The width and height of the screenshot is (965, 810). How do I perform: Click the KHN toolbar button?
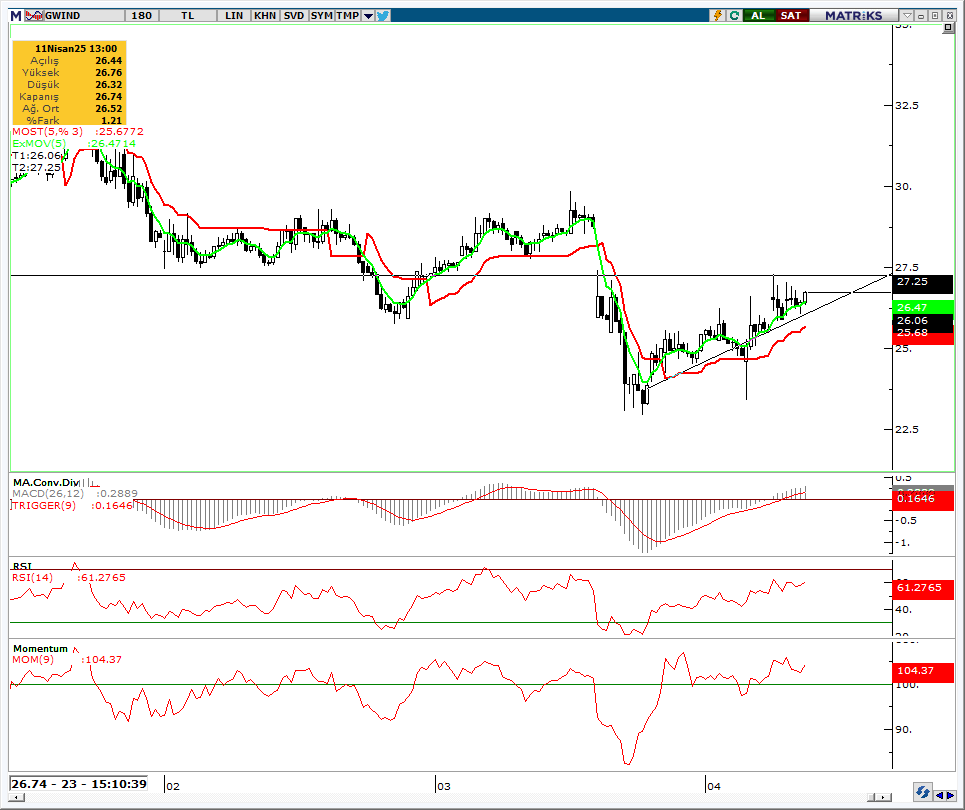click(265, 15)
